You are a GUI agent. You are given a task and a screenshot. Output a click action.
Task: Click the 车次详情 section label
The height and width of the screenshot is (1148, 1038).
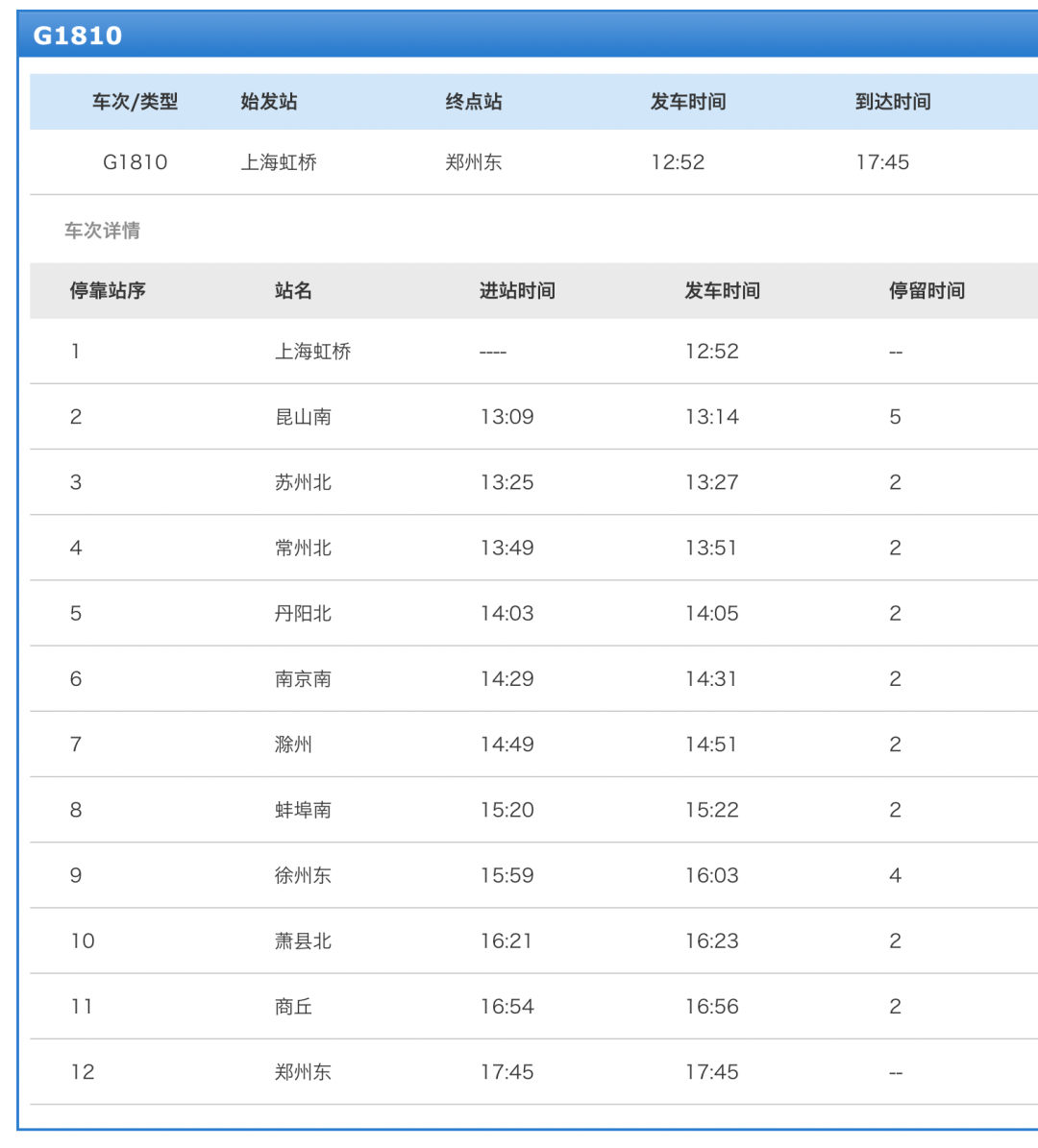102,231
